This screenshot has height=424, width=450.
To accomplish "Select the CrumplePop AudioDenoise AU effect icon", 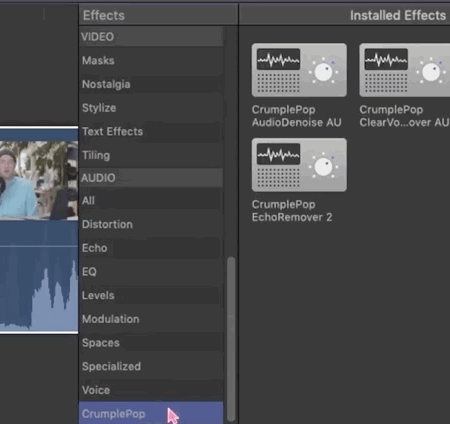I will (299, 70).
